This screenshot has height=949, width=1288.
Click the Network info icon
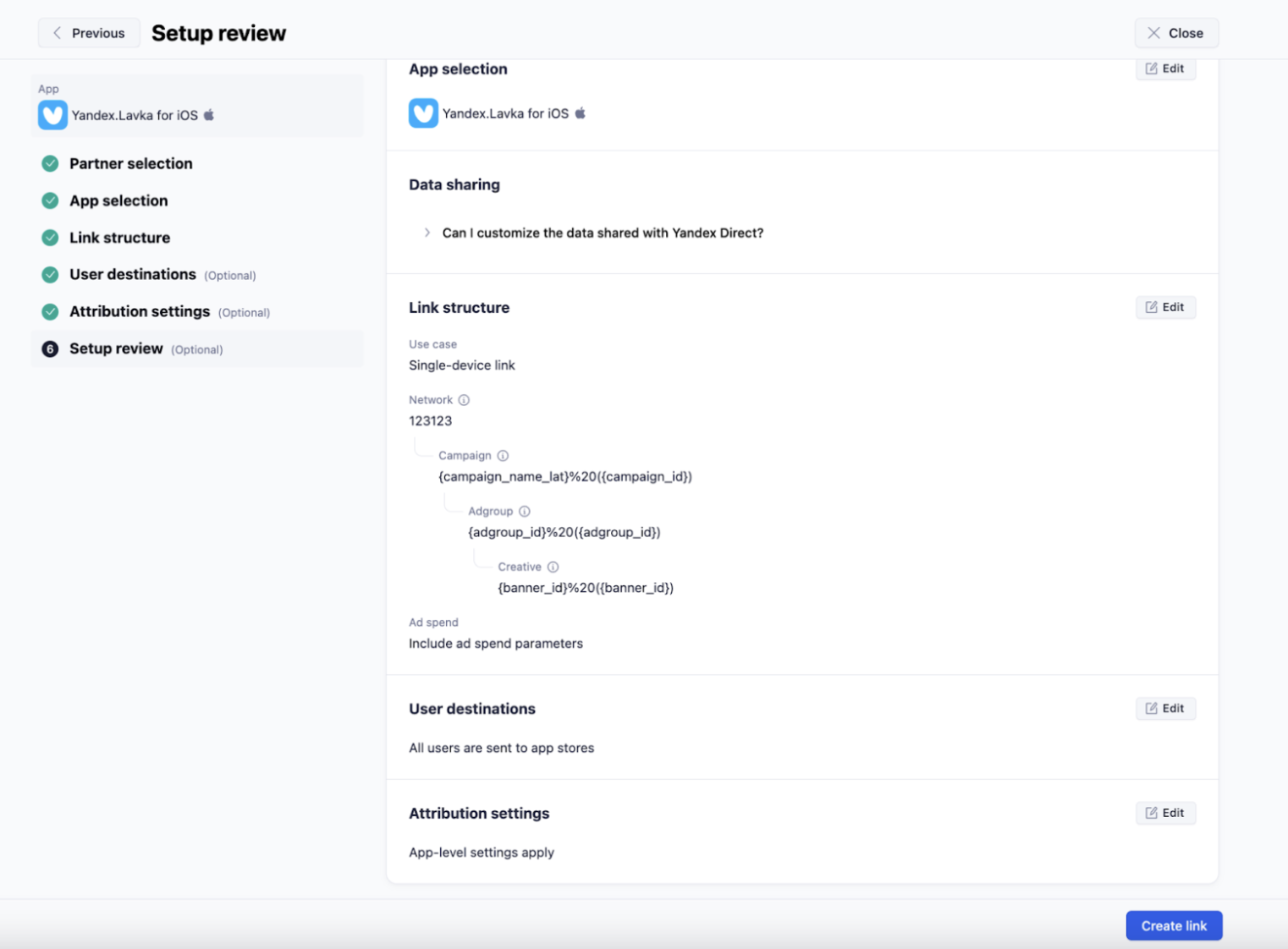464,400
